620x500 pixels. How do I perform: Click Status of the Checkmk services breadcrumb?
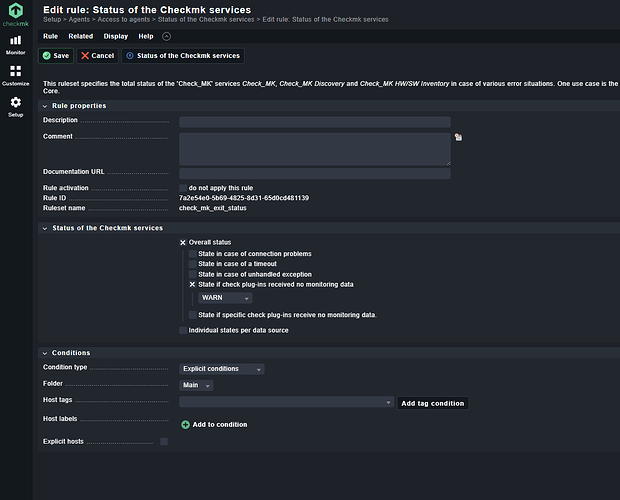tap(206, 19)
